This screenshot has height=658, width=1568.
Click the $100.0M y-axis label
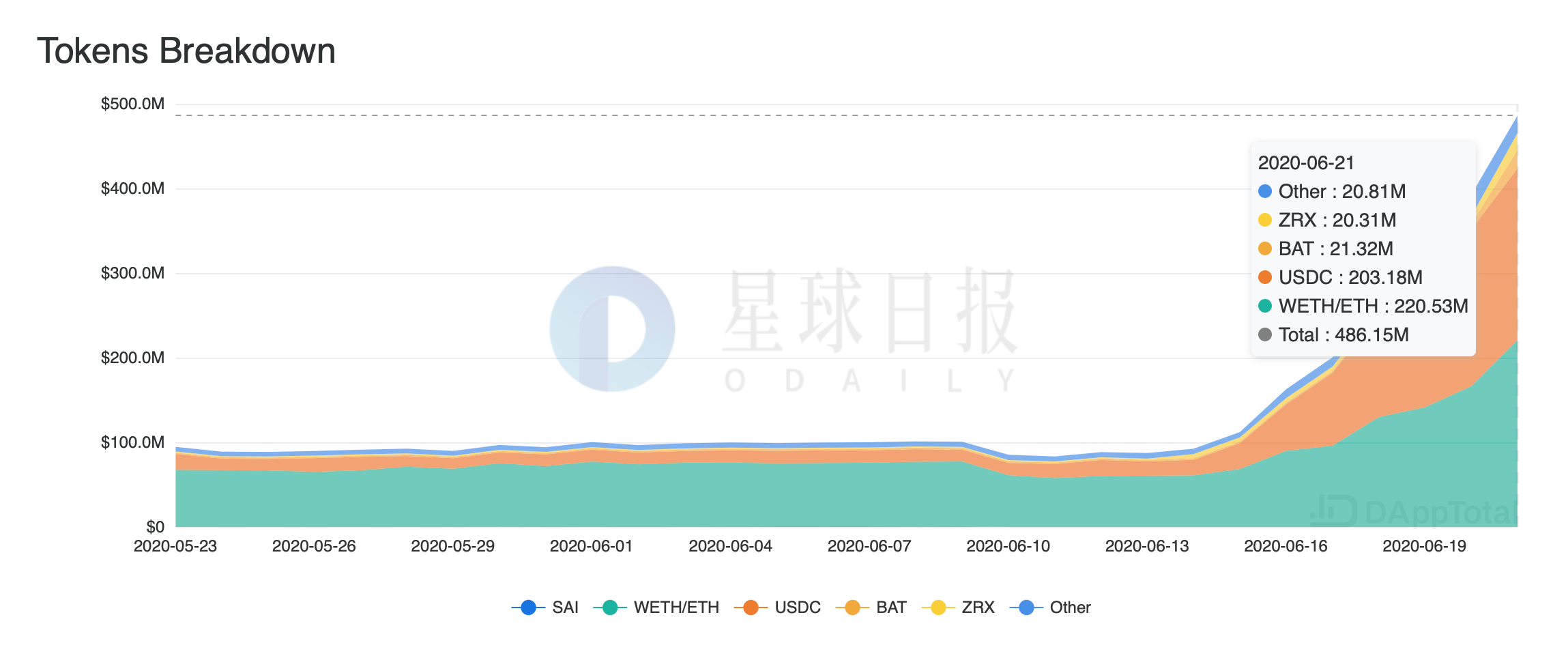coord(132,442)
